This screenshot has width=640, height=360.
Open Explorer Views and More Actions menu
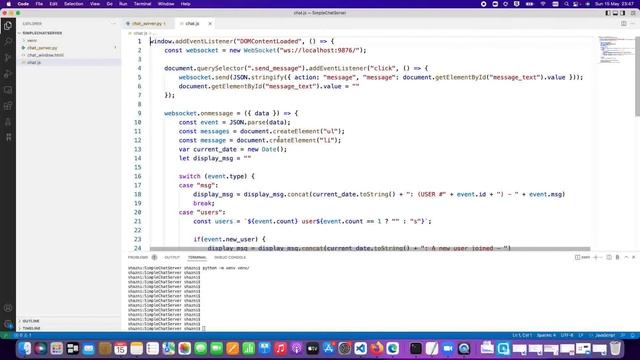(114, 24)
